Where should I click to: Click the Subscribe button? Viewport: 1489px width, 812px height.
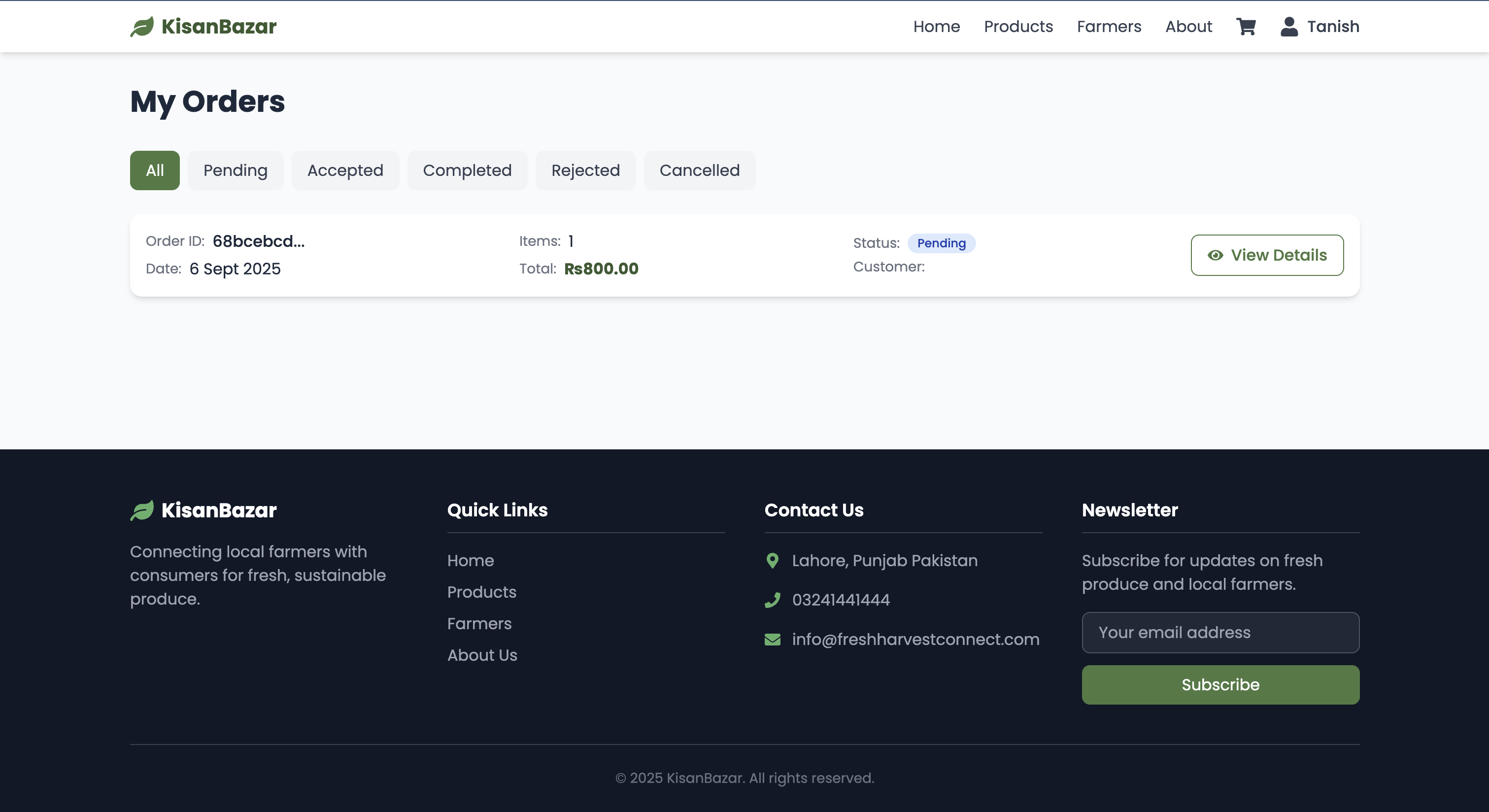point(1220,685)
